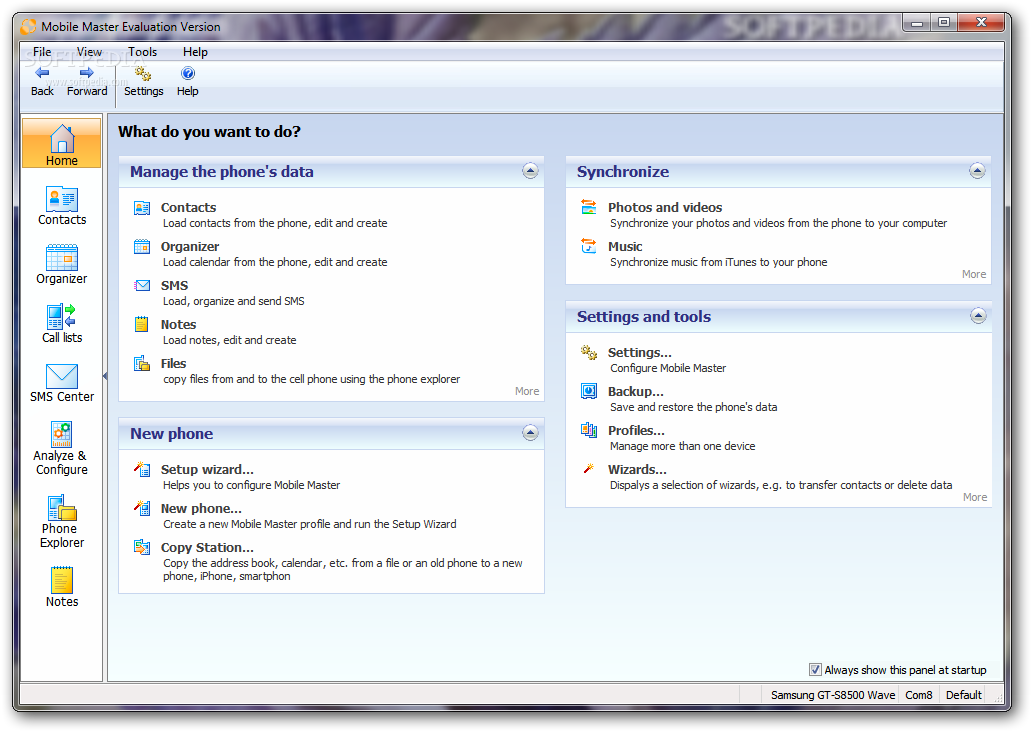Screen dimensions: 1032x732
Task: Open the File menu
Action: click(42, 52)
